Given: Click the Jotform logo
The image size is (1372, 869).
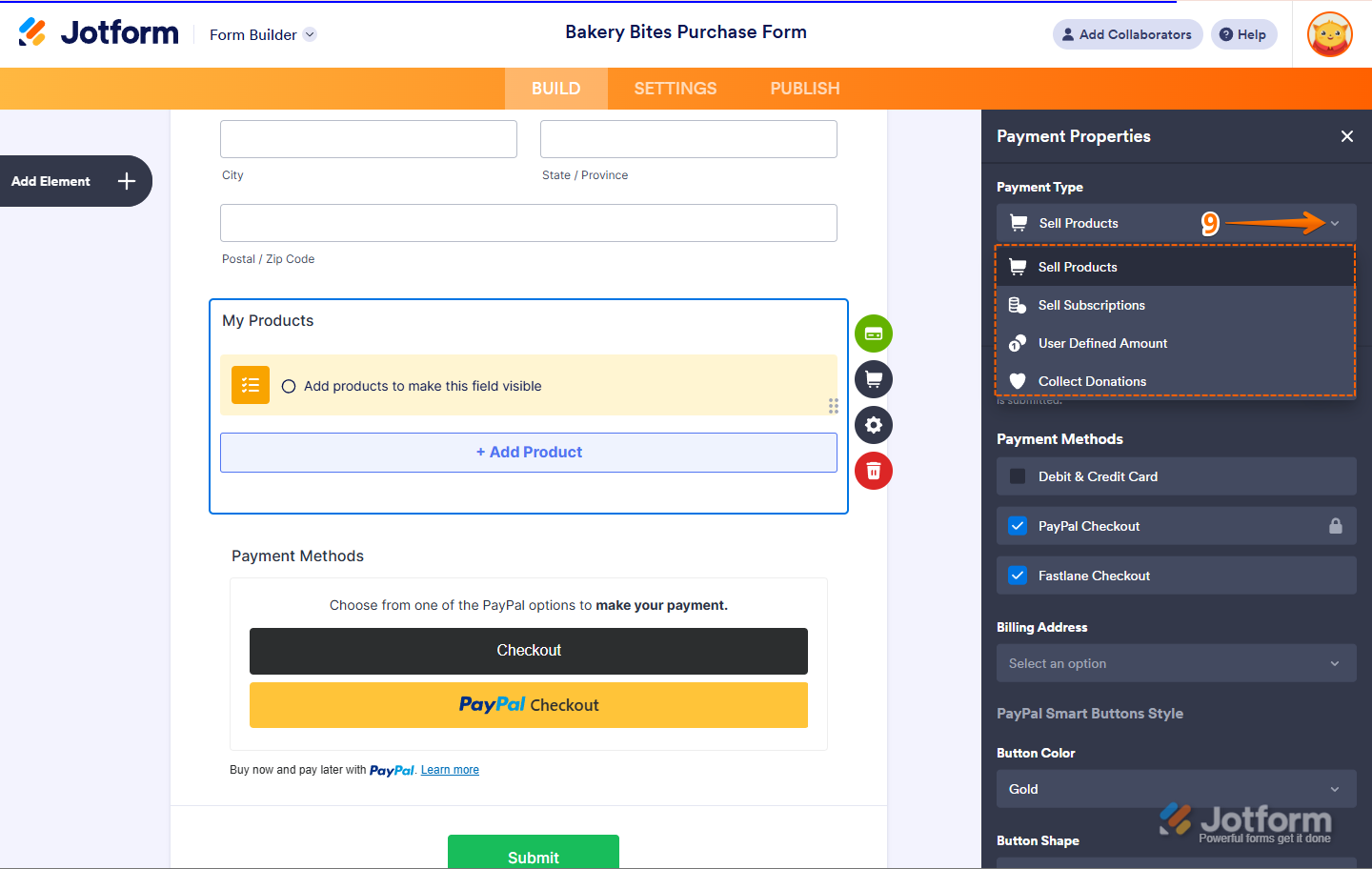Looking at the screenshot, I should 98,31.
